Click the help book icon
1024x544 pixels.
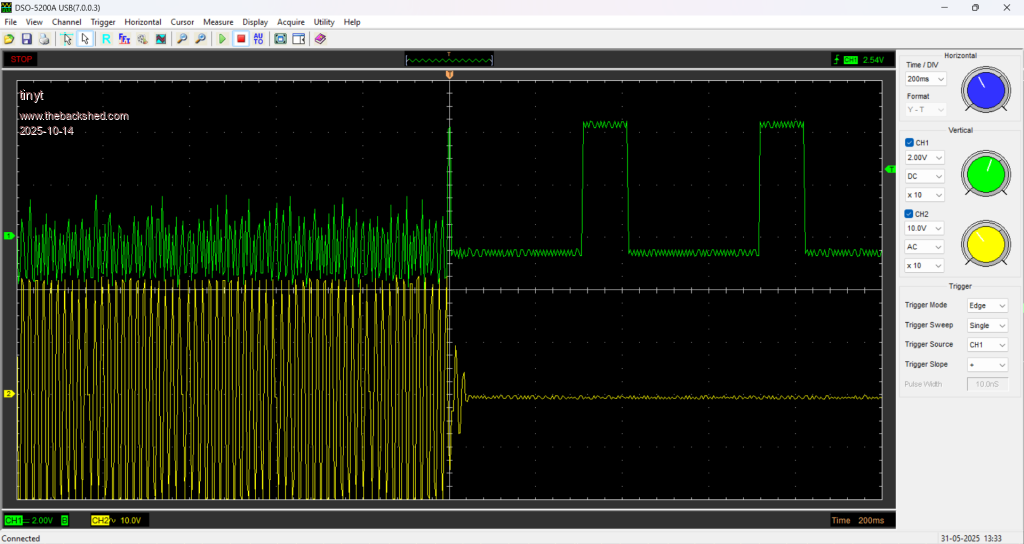(320, 39)
